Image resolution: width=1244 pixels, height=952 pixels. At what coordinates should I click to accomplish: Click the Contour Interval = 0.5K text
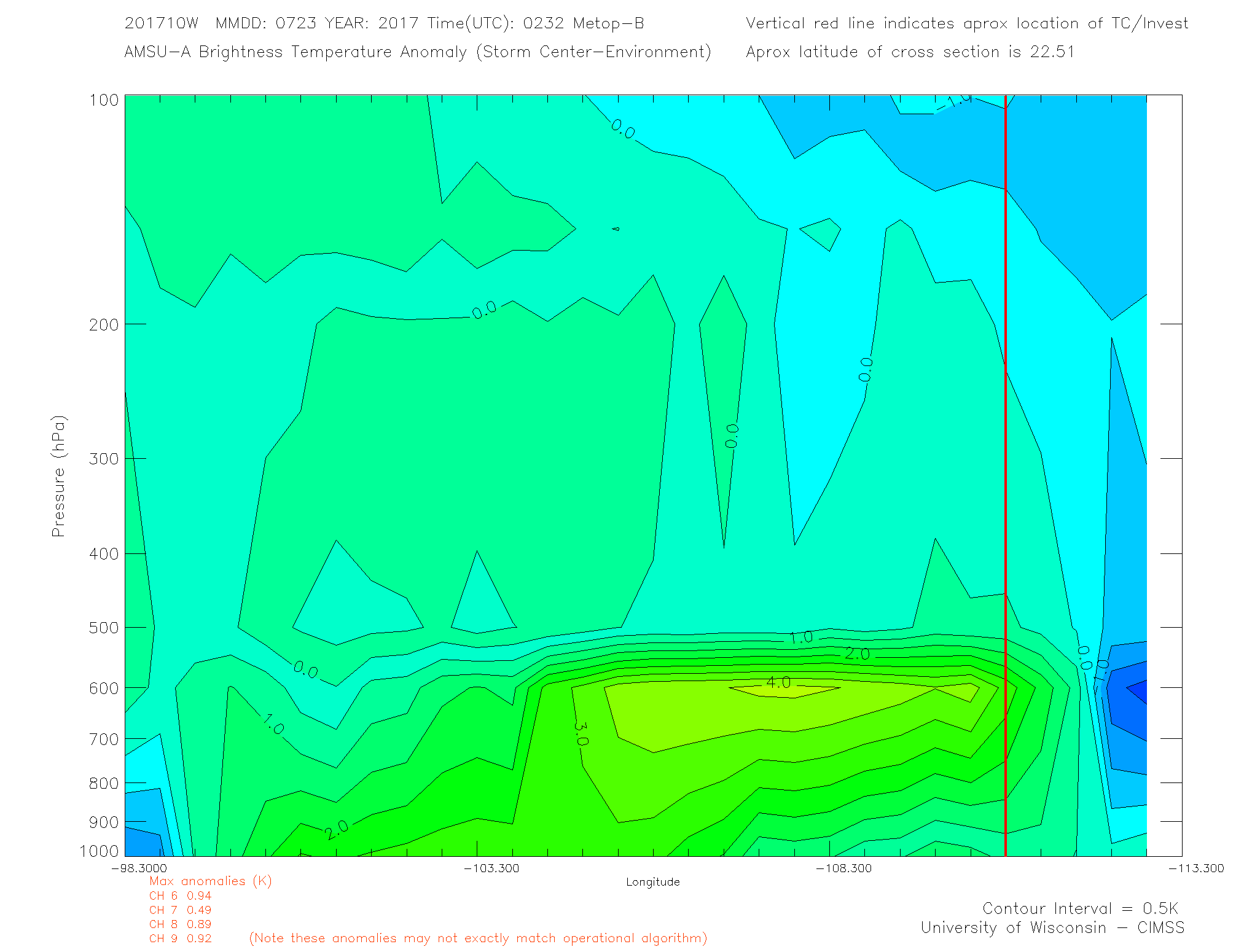(1080, 908)
